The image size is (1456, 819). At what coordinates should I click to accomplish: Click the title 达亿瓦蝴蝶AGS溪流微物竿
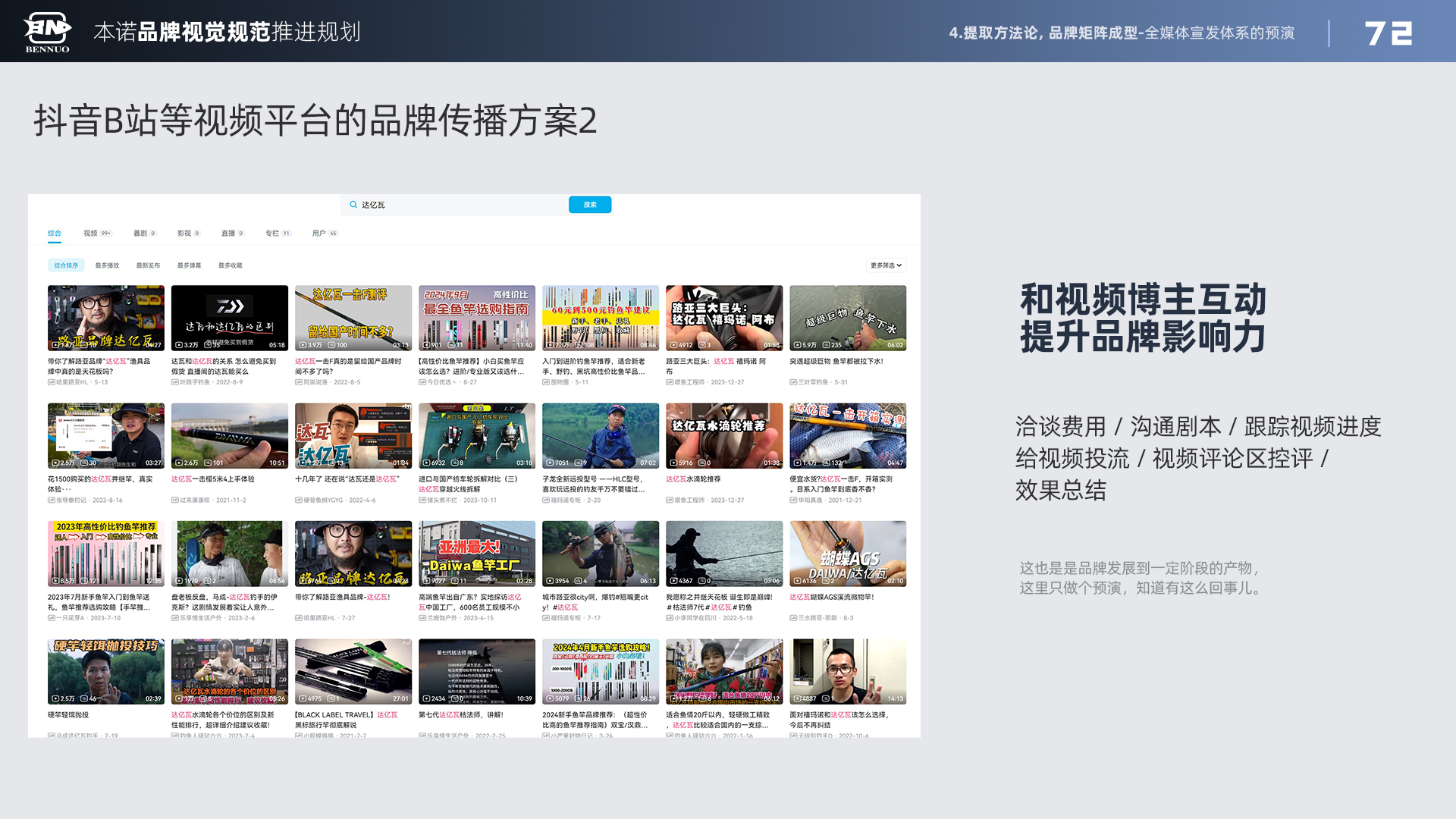[832, 597]
